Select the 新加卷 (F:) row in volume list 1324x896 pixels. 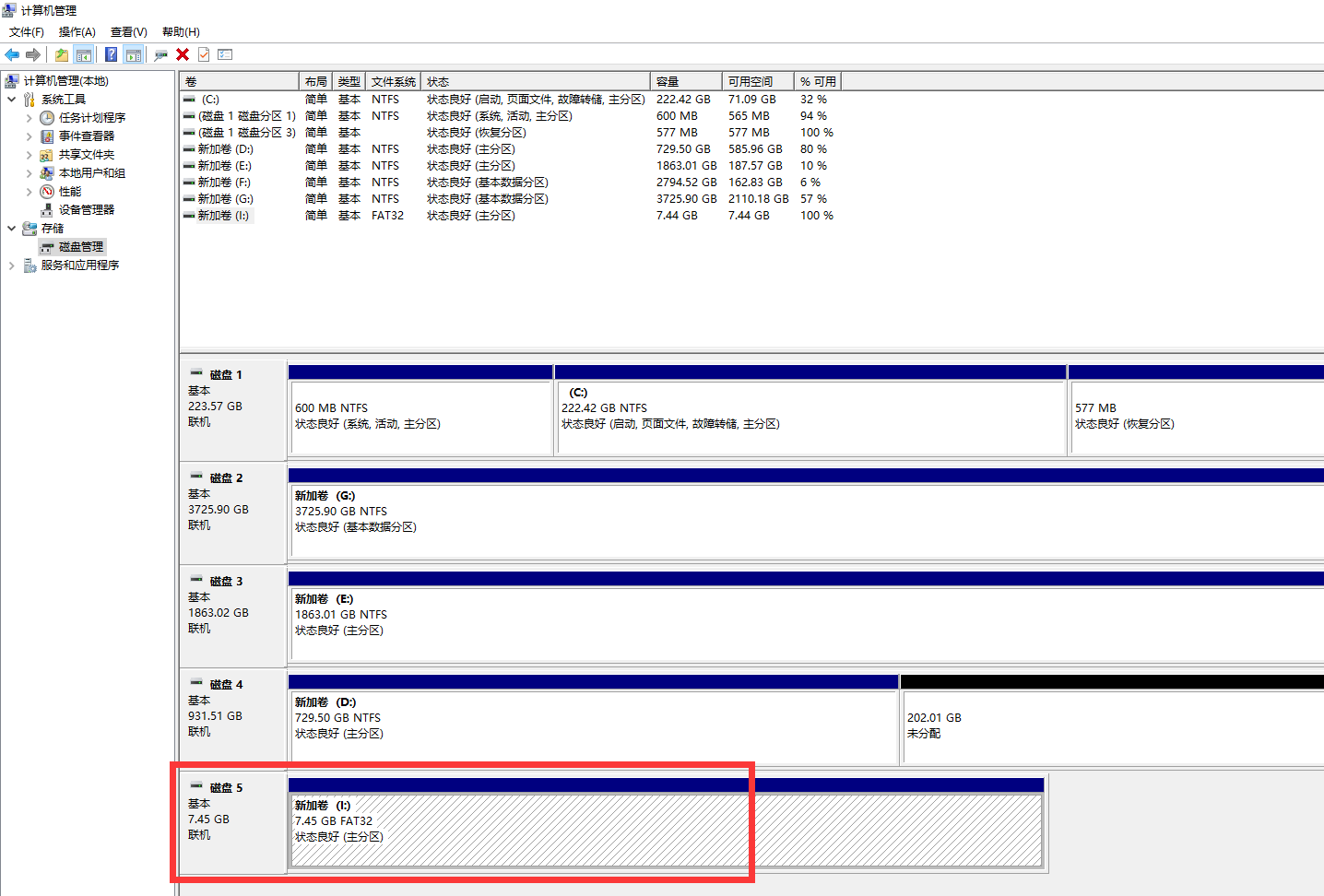point(509,183)
